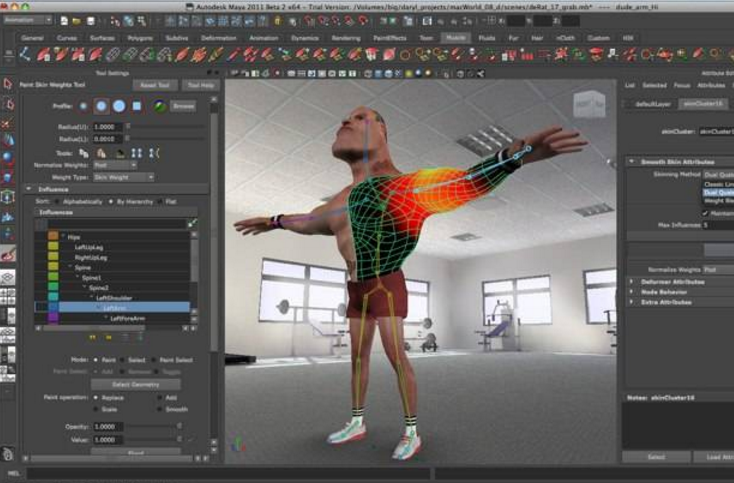
Task: Adjust the Opacity slider
Action: pos(160,428)
